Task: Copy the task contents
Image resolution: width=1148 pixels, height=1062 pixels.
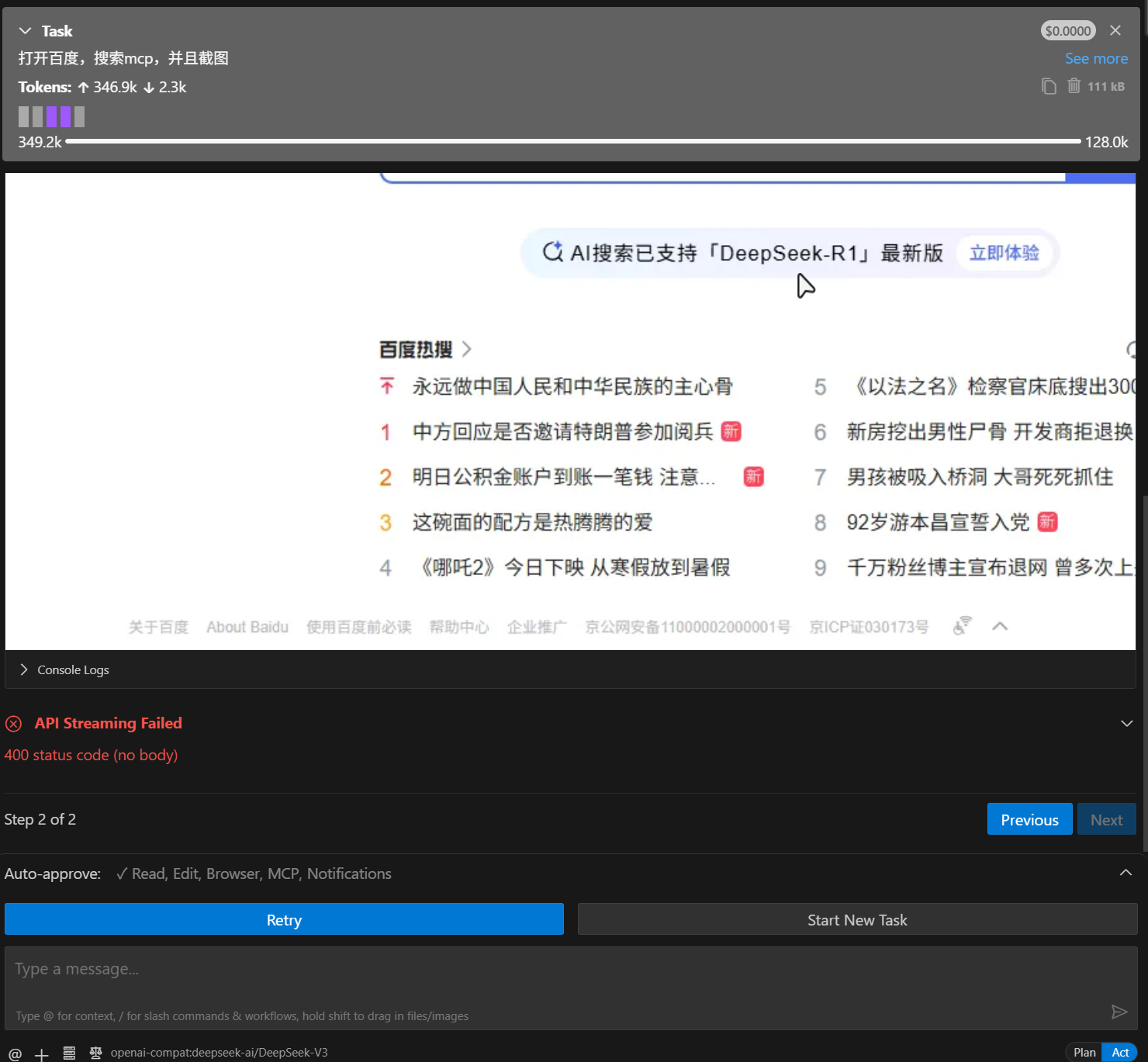Action: [x=1049, y=86]
